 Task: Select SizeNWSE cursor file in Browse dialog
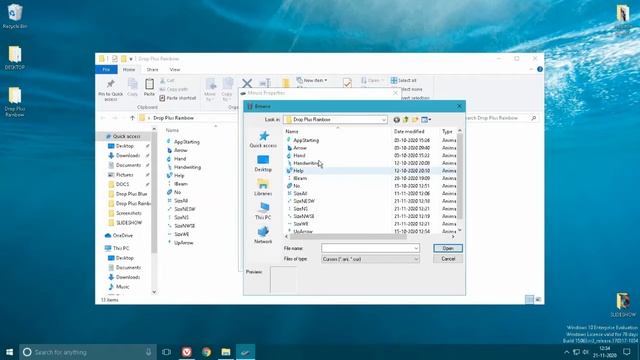coord(304,216)
